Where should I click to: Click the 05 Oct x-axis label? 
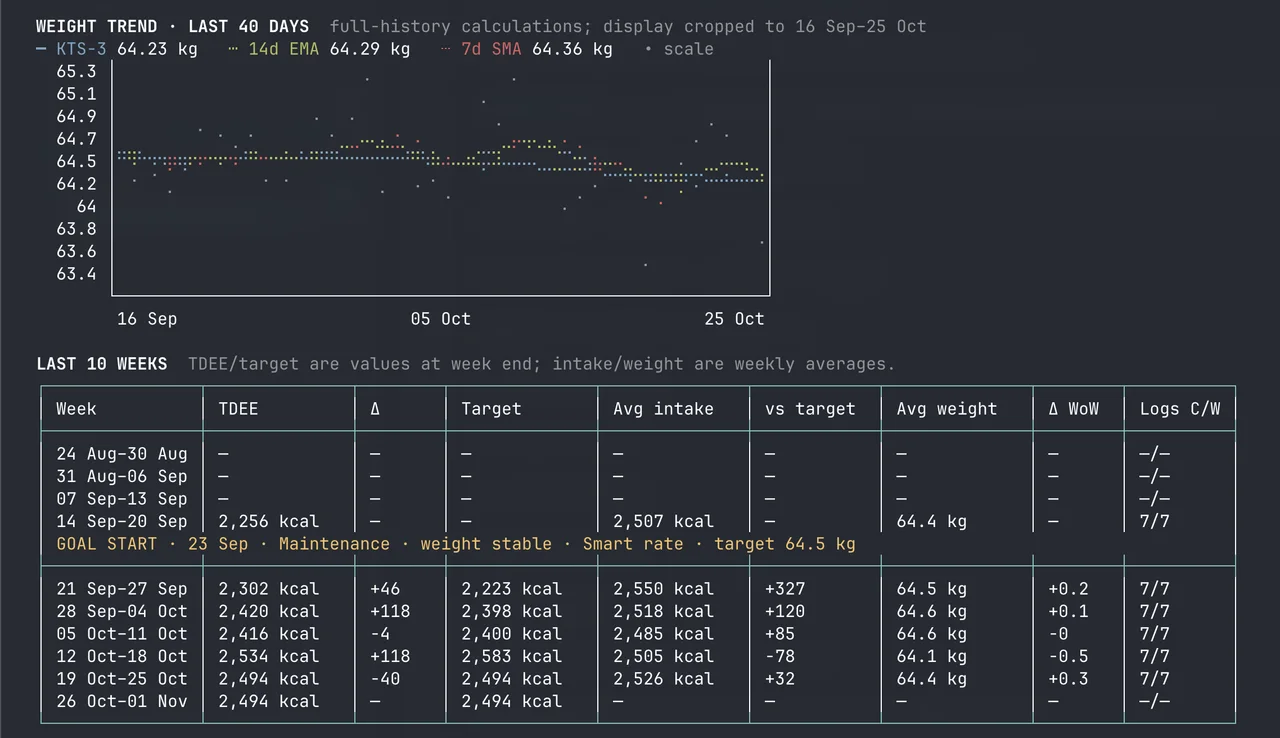click(441, 319)
